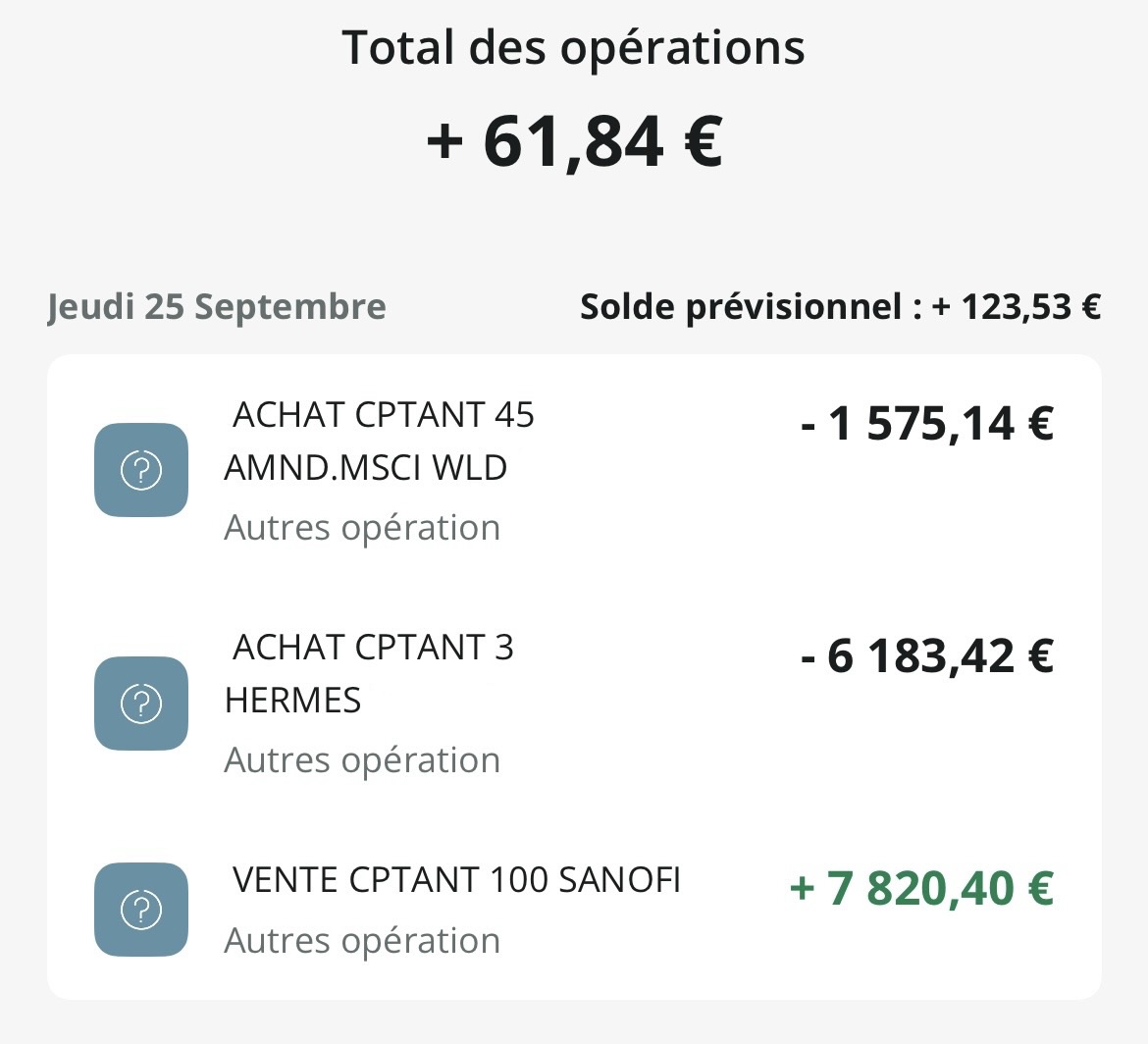Click the - 6 183,42 € amount
Screen dimensions: 1148x1044
click(927, 655)
